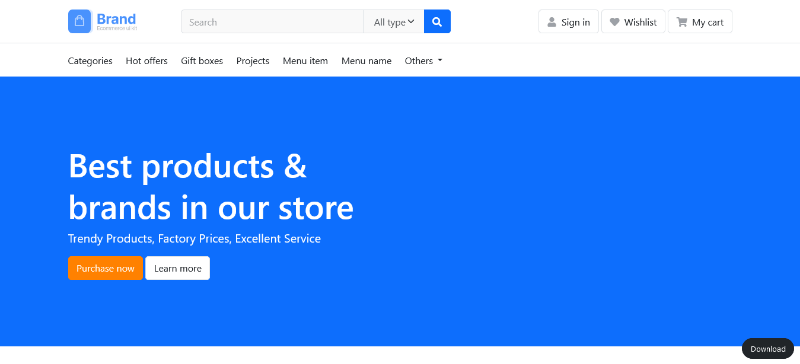The image size is (800, 364).
Task: Select Menu name in navigation
Action: click(x=366, y=61)
